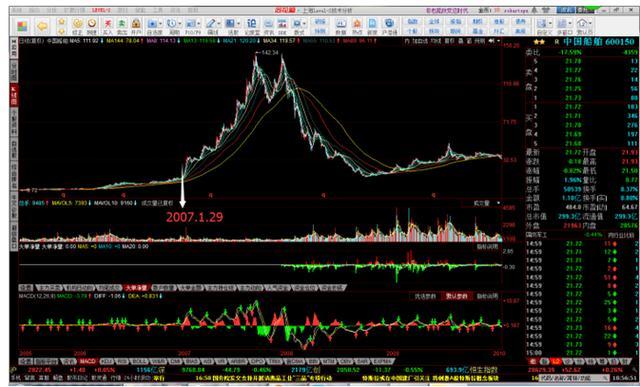Image resolution: width=640 pixels, height=387 pixels.
Task: Open the 论 discussion toolbar icon
Action: (251, 26)
